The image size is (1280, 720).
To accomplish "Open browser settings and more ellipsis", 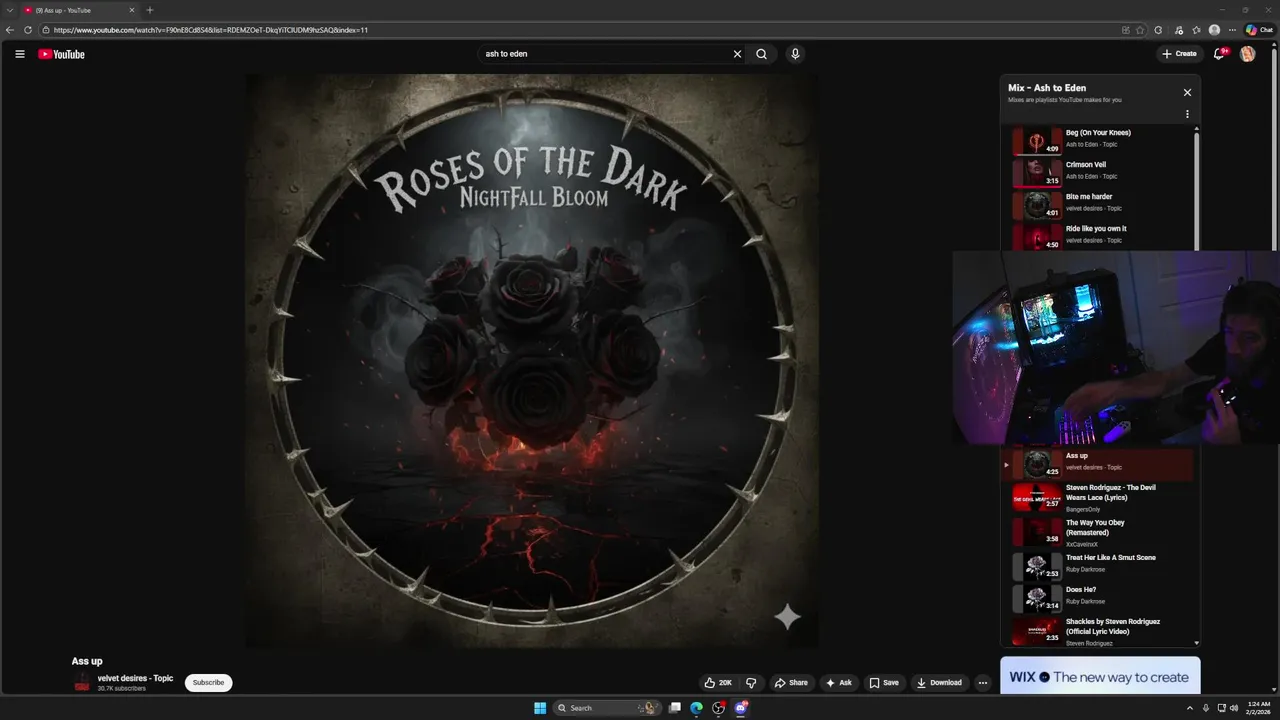I will (x=1231, y=30).
